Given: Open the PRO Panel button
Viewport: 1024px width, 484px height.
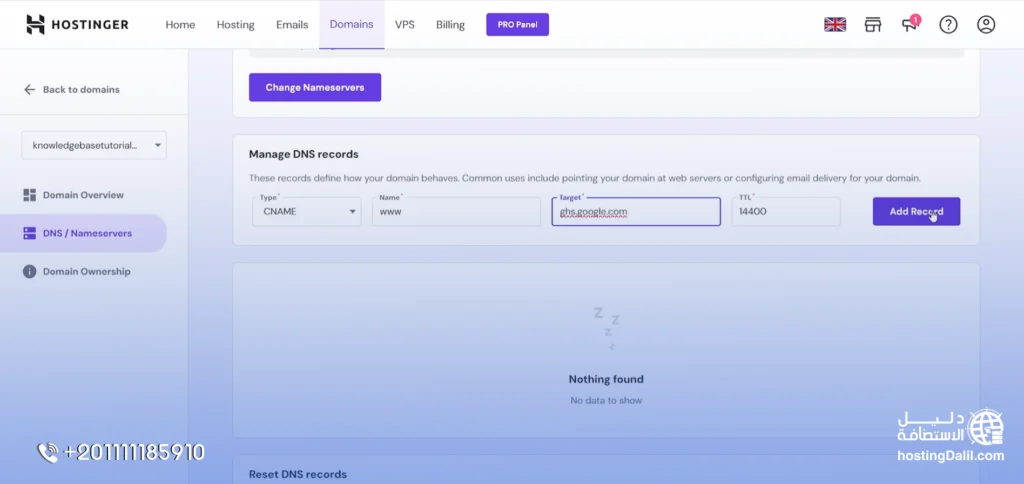Looking at the screenshot, I should 517,24.
